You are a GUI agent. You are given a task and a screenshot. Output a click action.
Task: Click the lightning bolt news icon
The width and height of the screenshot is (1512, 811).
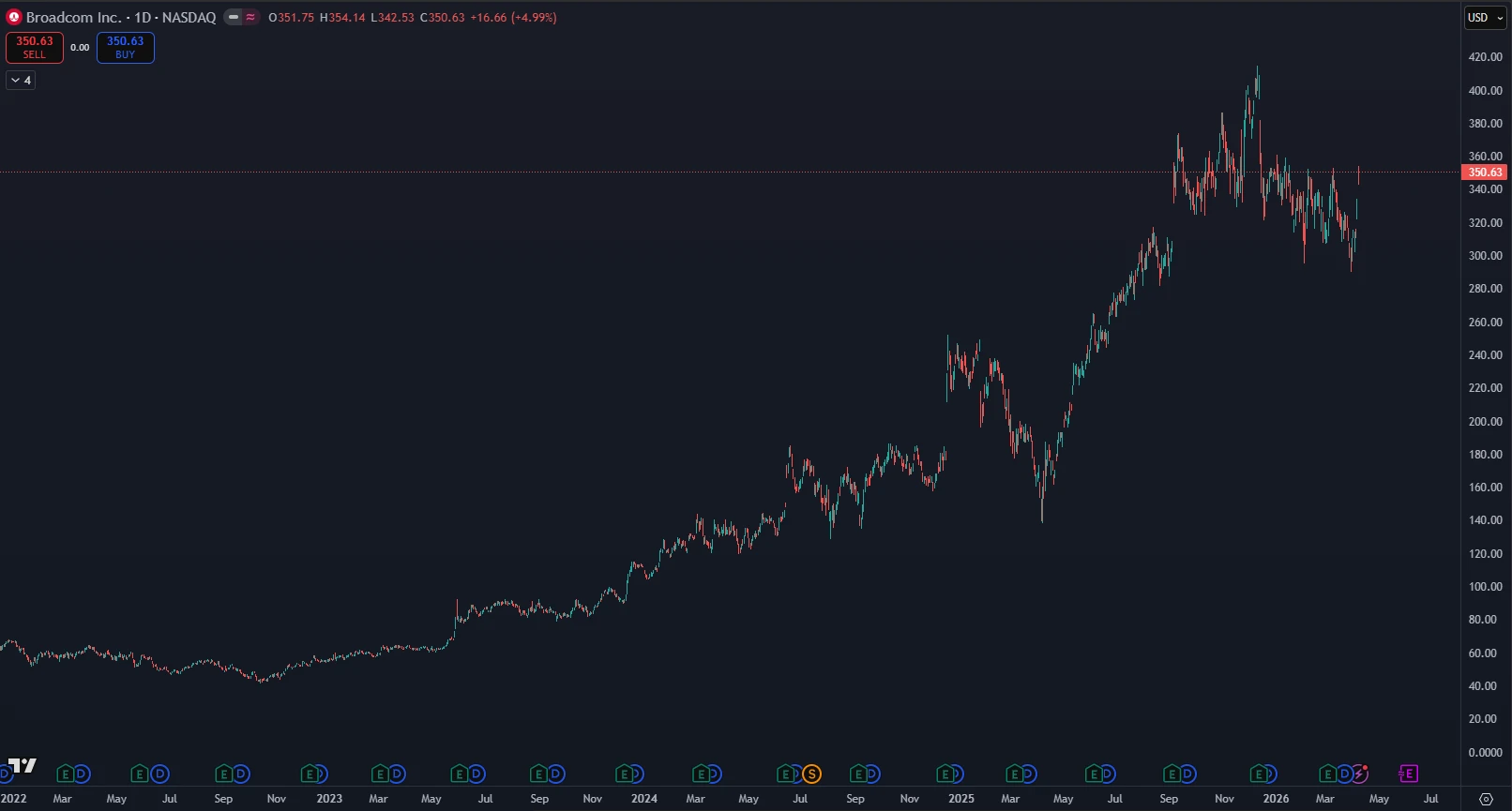point(1360,773)
